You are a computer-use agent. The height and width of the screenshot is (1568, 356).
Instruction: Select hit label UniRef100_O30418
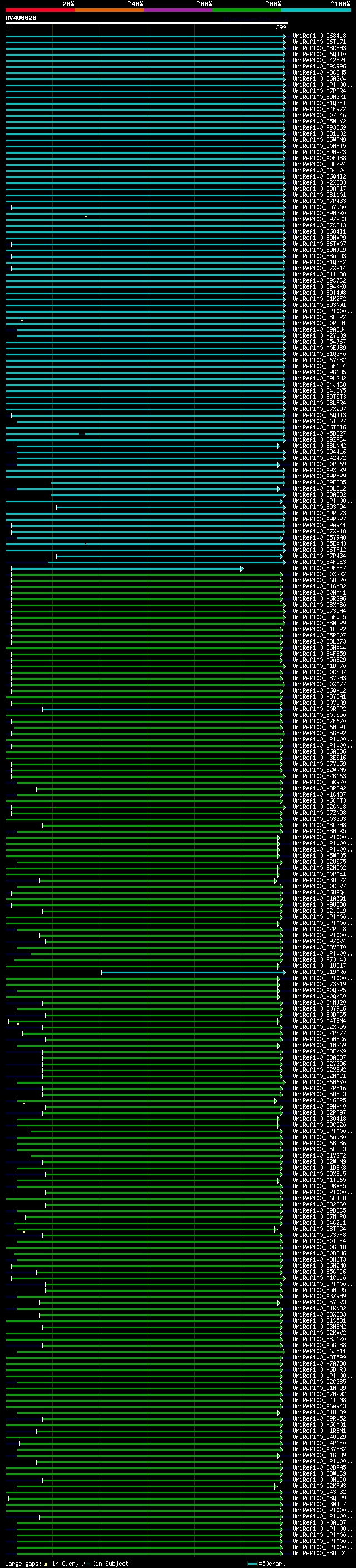pos(319,1119)
